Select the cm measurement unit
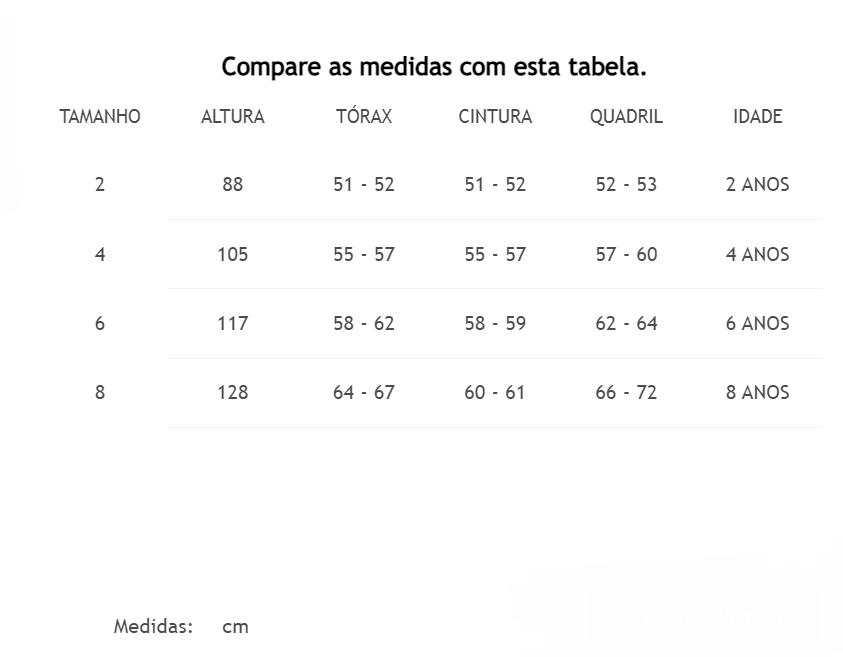843x657 pixels. click(x=235, y=627)
